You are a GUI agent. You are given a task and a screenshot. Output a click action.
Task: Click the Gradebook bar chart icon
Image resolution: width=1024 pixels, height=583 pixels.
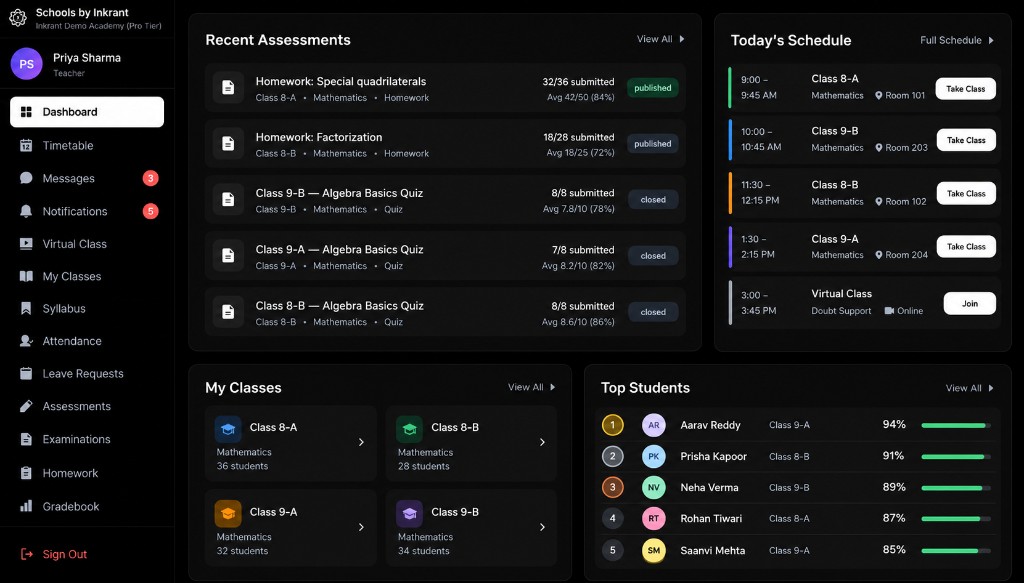pos(26,506)
